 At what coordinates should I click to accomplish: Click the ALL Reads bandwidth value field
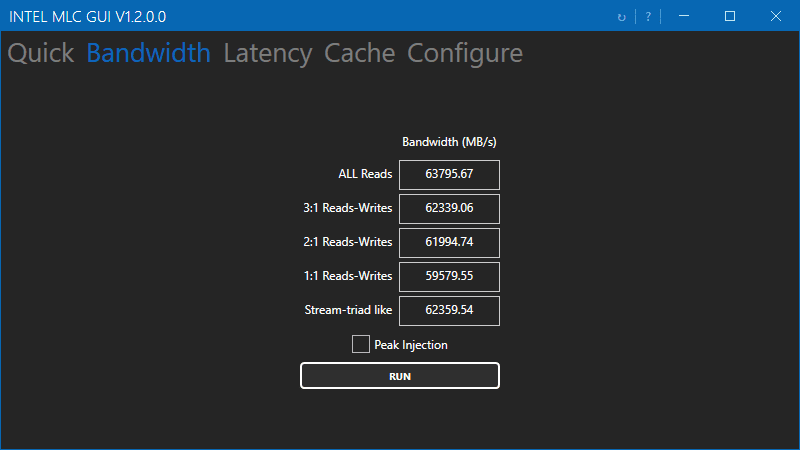pos(449,175)
